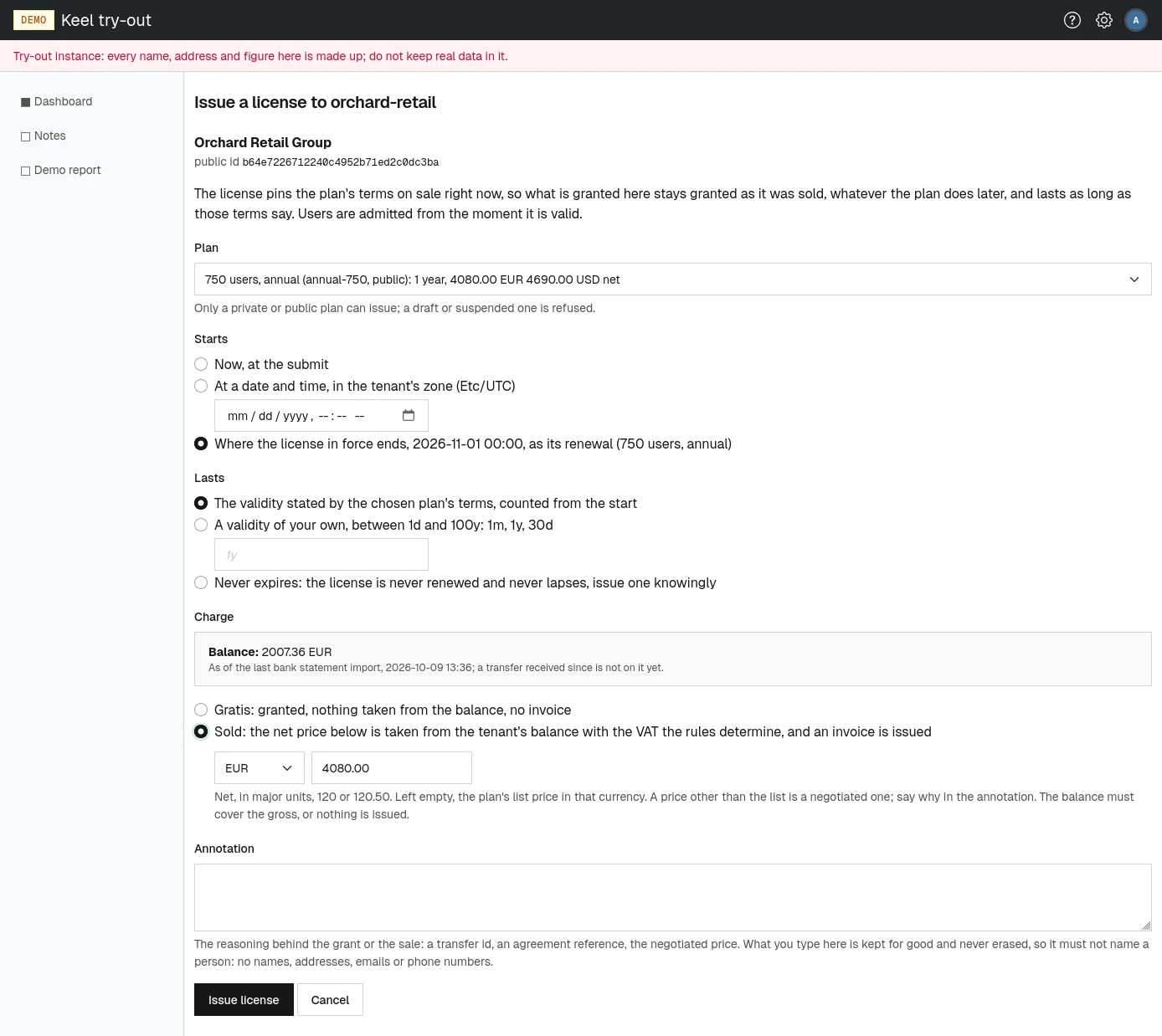
Task: Open the settings gear icon
Action: click(1104, 20)
